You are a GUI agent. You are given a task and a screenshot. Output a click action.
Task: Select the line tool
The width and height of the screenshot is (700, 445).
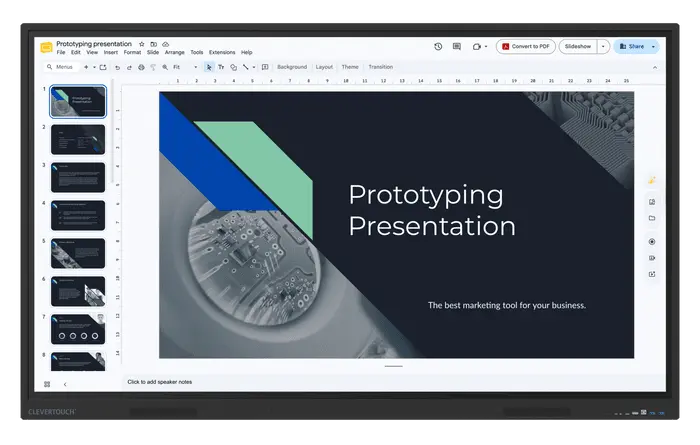[246, 67]
